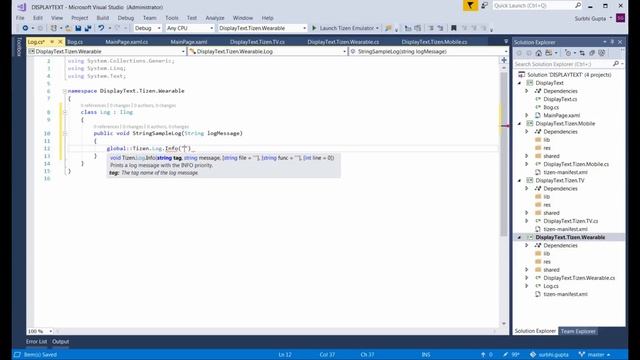Collapse the DisplayText.Tizen.TV project node

click(520, 180)
